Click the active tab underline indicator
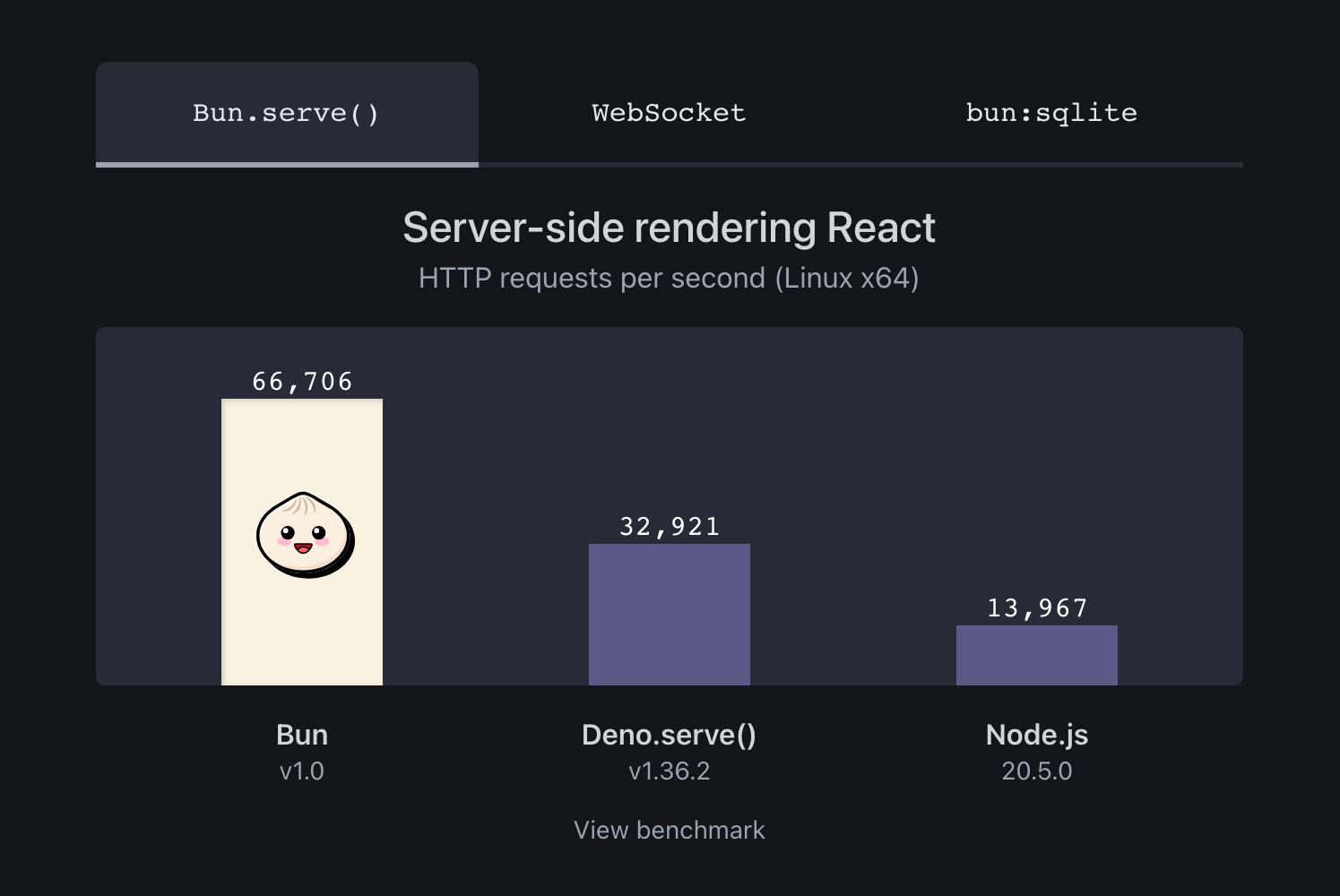 pyautogui.click(x=286, y=164)
